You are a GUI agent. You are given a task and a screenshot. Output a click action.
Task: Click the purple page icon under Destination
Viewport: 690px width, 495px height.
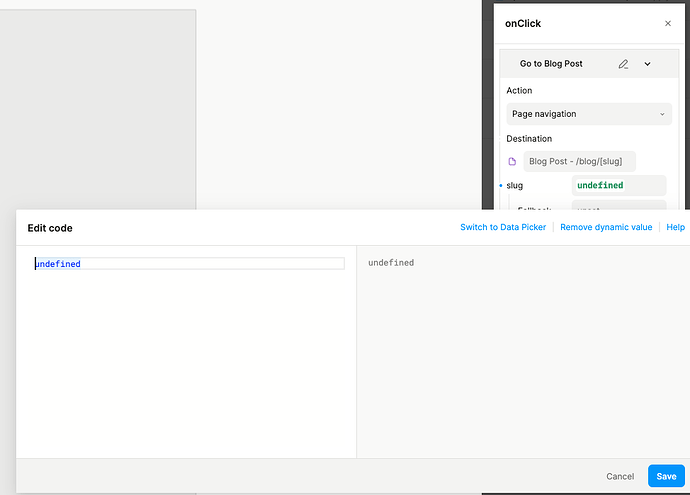pos(512,161)
